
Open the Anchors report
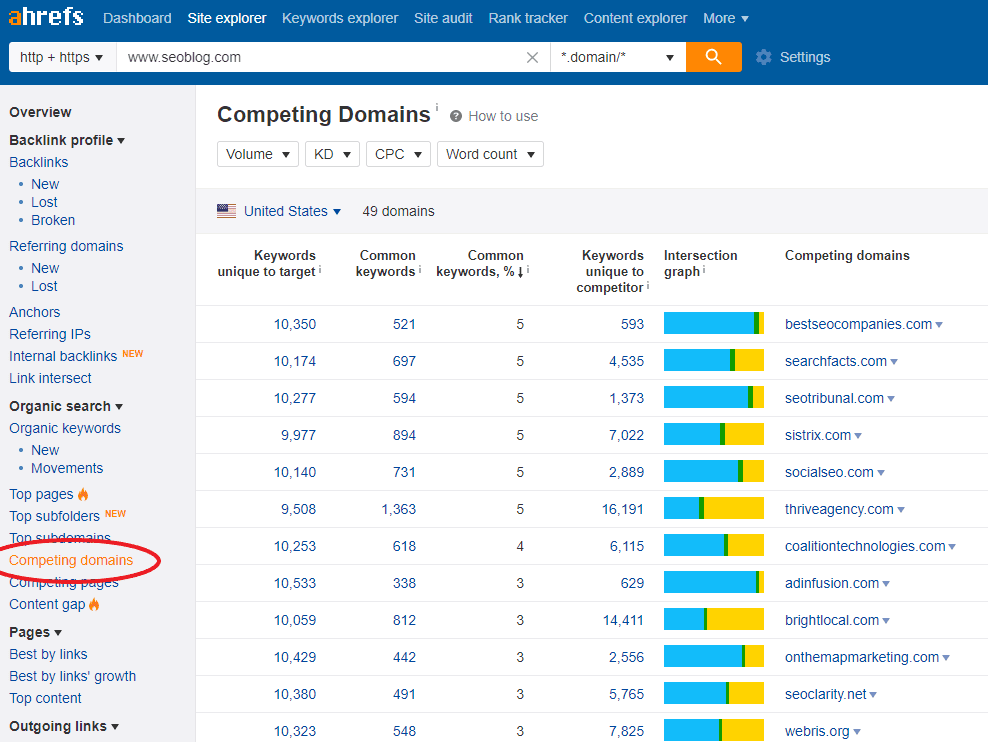click(35, 312)
